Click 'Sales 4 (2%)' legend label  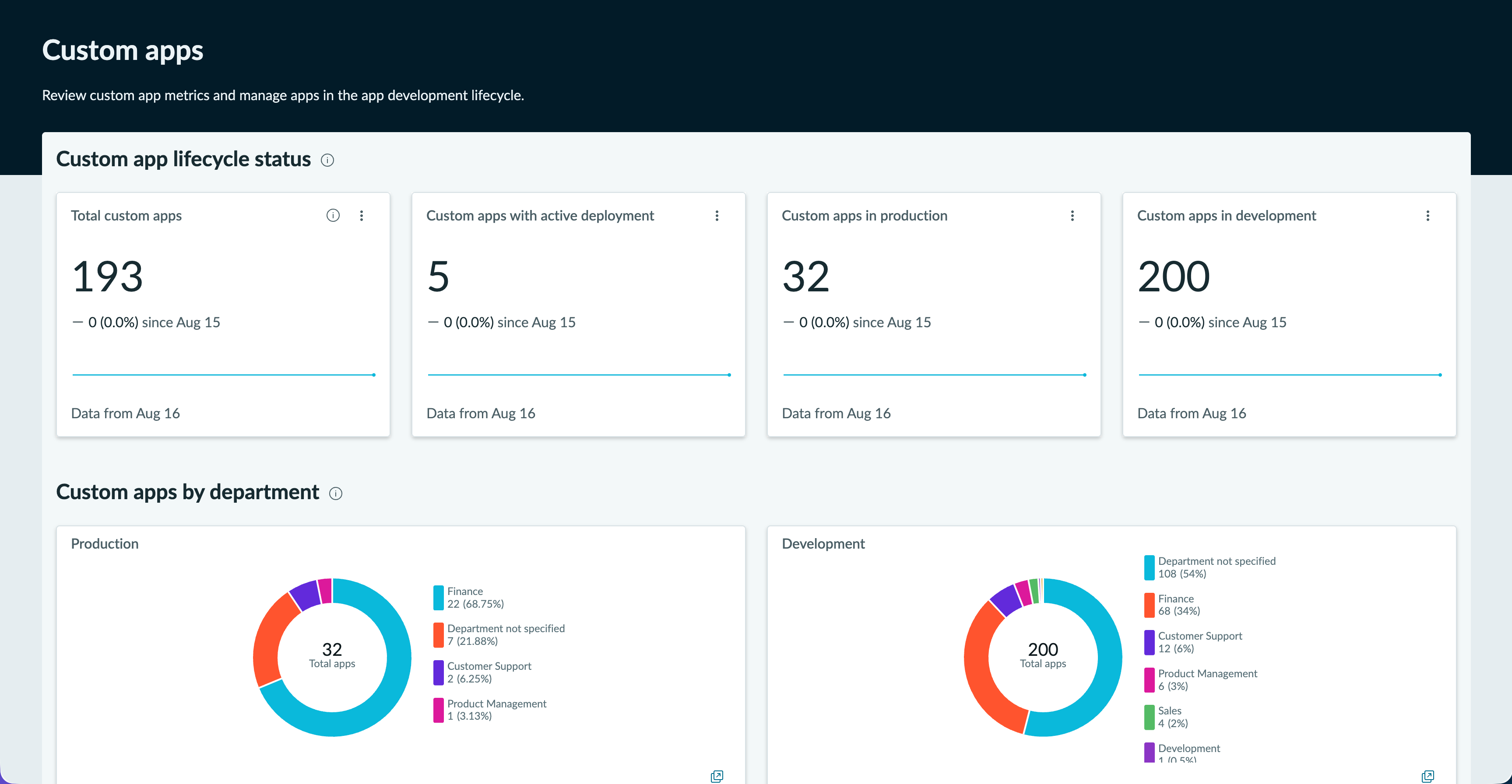1173,717
